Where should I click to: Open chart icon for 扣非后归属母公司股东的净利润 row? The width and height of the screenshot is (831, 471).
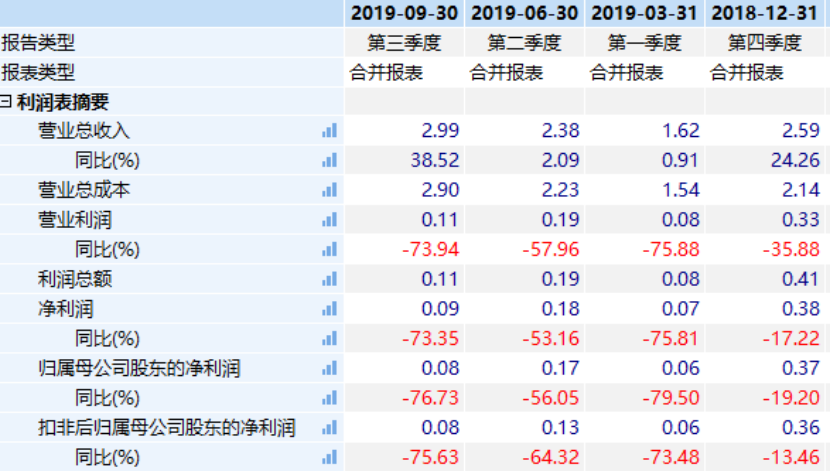coord(329,427)
